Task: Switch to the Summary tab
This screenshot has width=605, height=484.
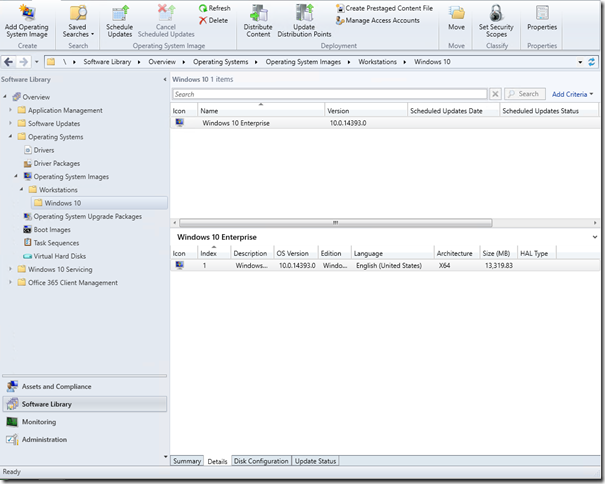Action: [x=187, y=461]
